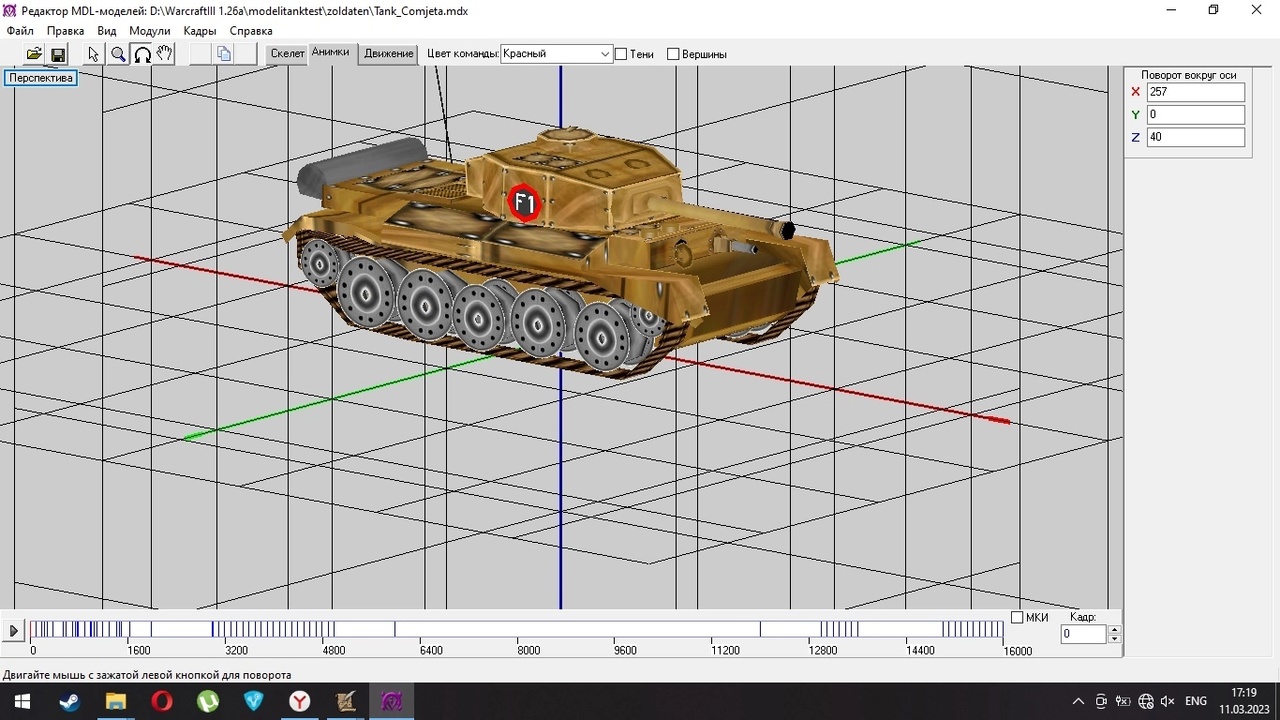The width and height of the screenshot is (1280, 720).
Task: Click the Перспектива view button
Action: (x=41, y=78)
